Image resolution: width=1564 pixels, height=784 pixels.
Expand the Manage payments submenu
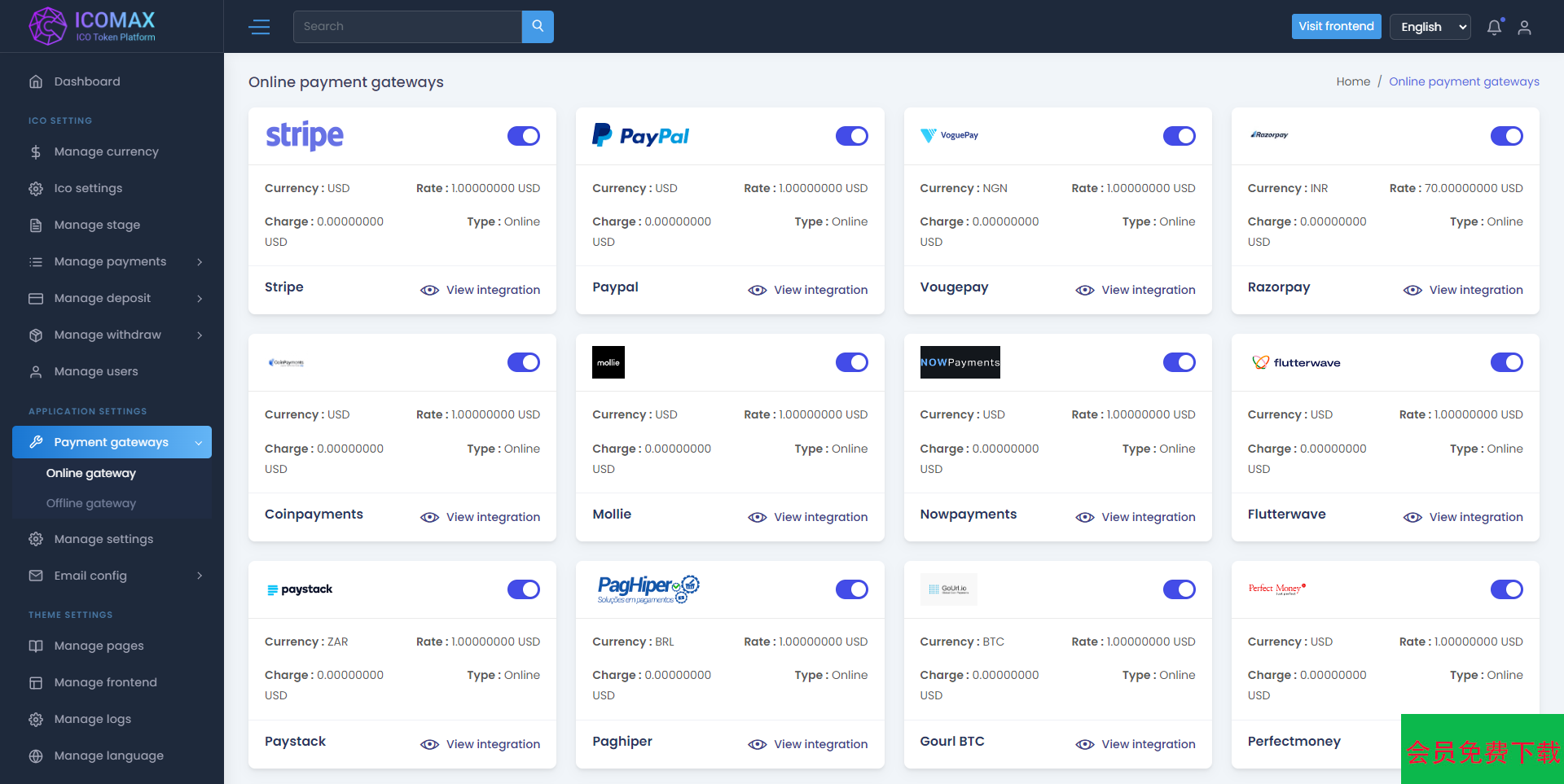(200, 261)
